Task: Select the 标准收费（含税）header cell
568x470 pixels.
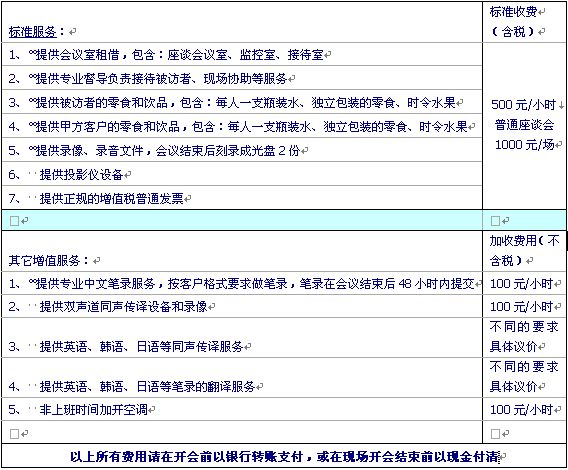Action: pos(524,22)
